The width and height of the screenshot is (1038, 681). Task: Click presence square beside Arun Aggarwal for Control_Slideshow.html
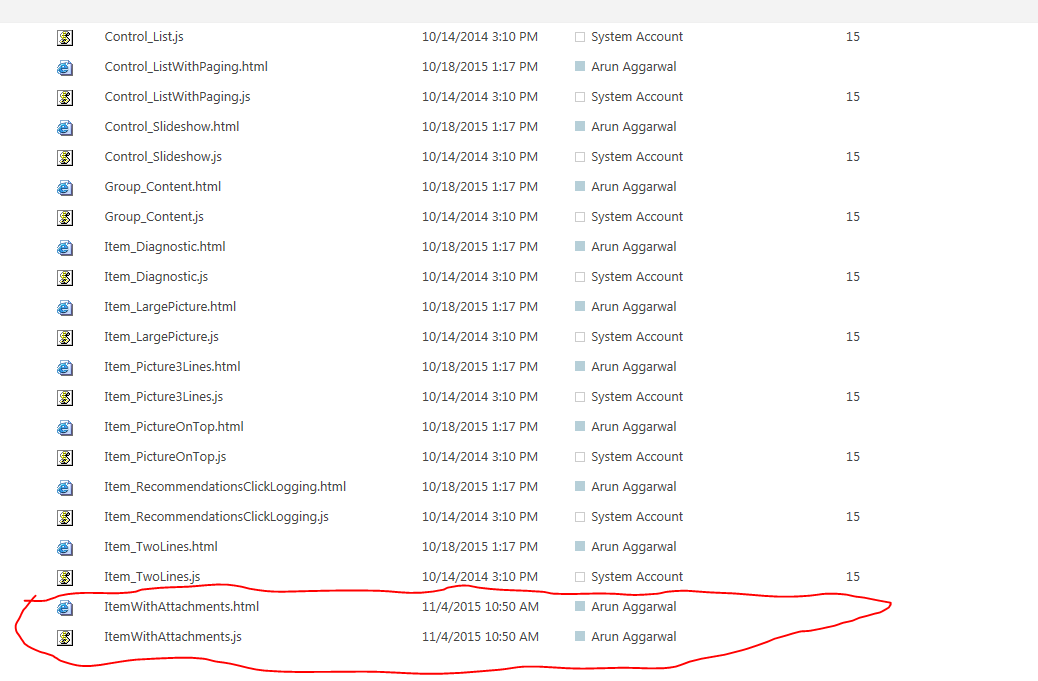[x=580, y=127]
